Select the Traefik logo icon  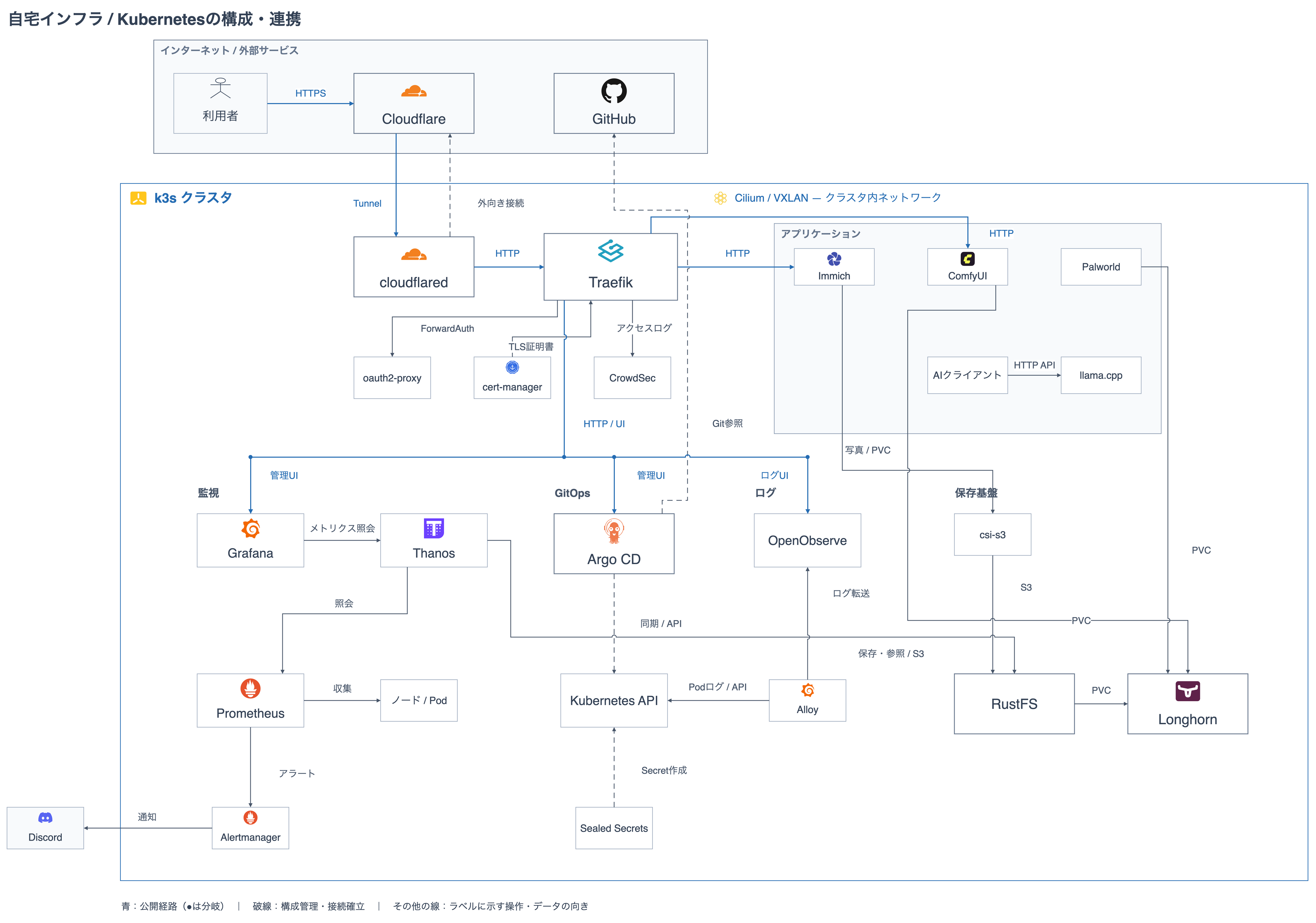pyautogui.click(x=610, y=251)
